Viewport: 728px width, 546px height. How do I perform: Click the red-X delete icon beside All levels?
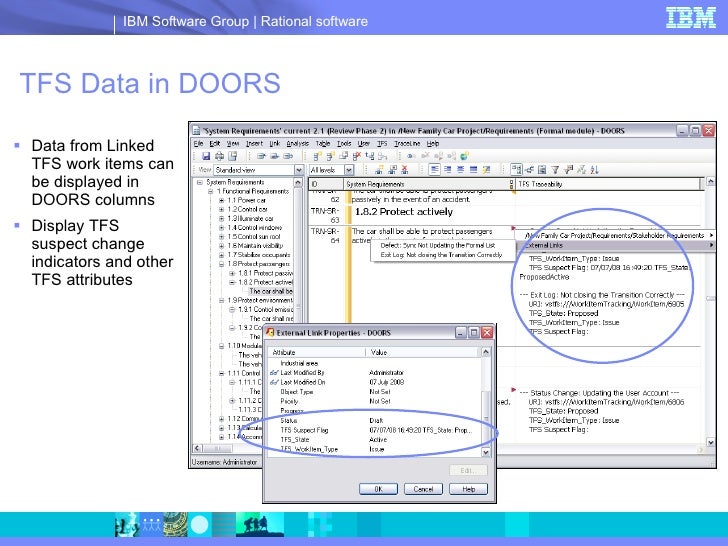pos(405,170)
